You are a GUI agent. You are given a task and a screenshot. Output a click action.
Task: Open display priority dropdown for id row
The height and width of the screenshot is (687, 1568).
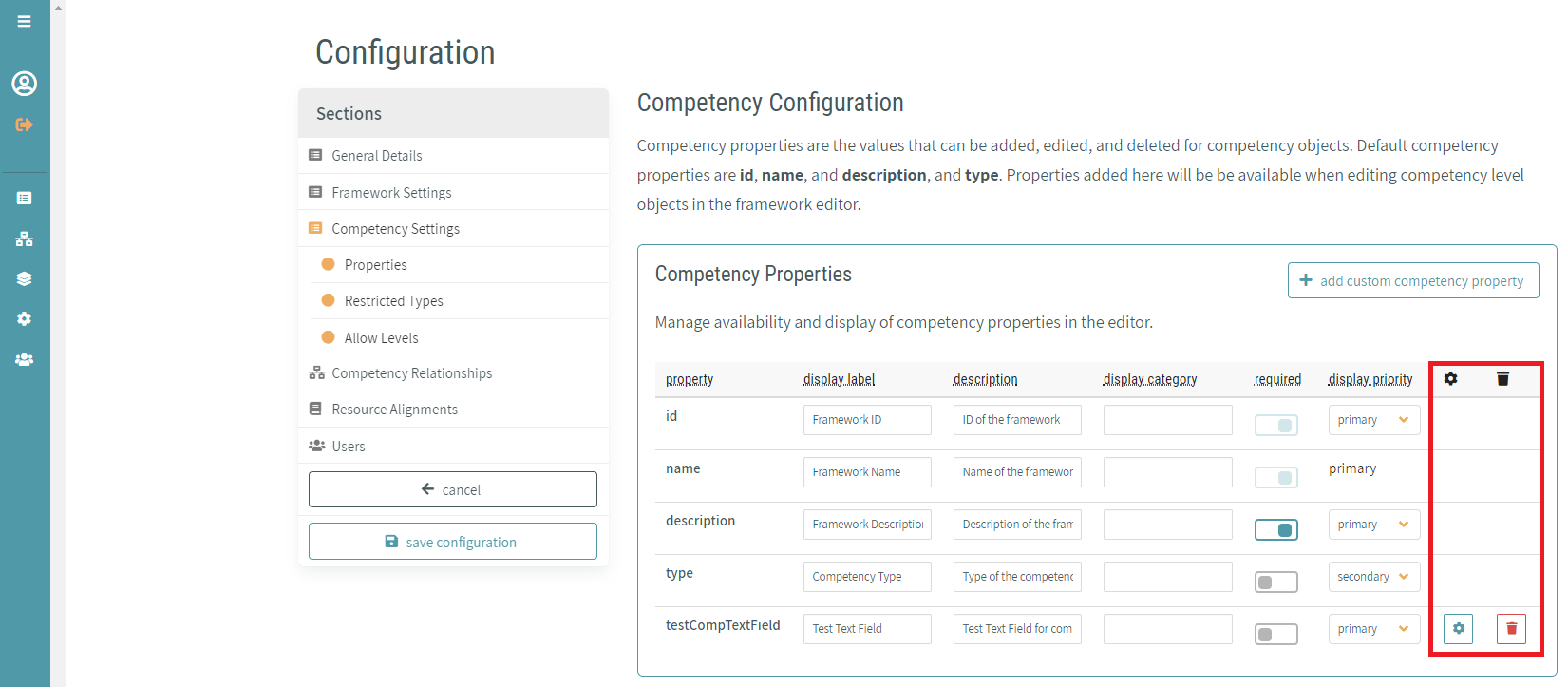tap(1373, 420)
